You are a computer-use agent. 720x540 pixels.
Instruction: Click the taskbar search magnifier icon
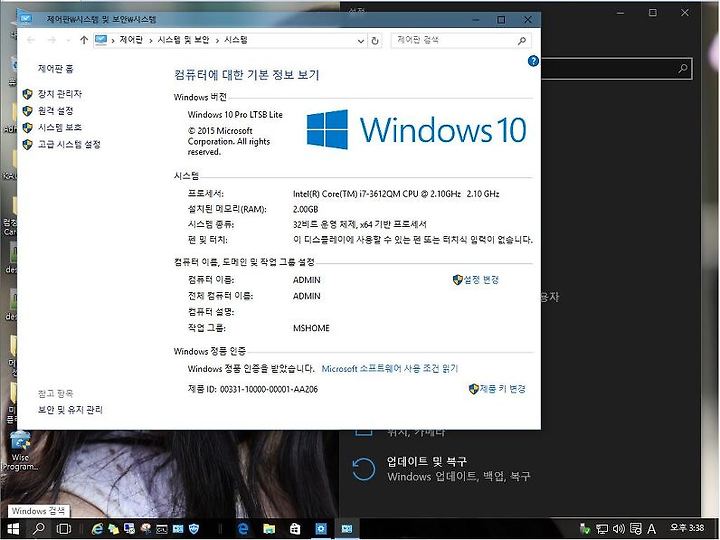[x=39, y=529]
